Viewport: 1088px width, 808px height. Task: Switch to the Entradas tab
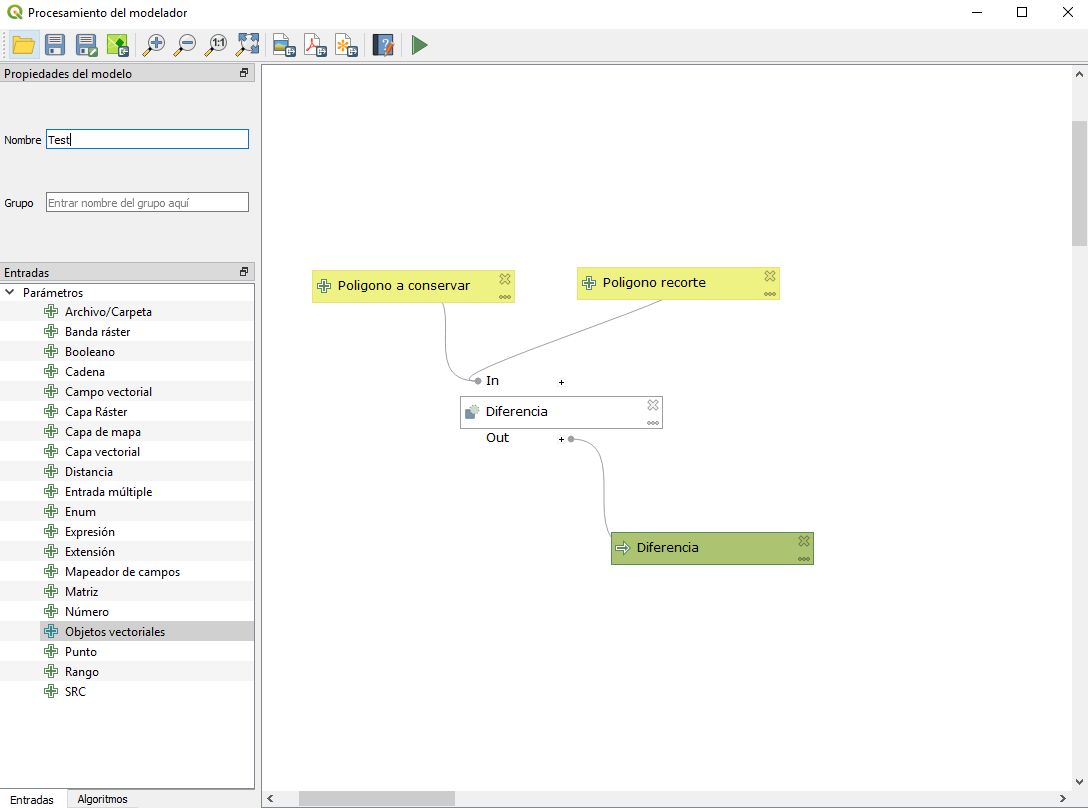coord(32,799)
